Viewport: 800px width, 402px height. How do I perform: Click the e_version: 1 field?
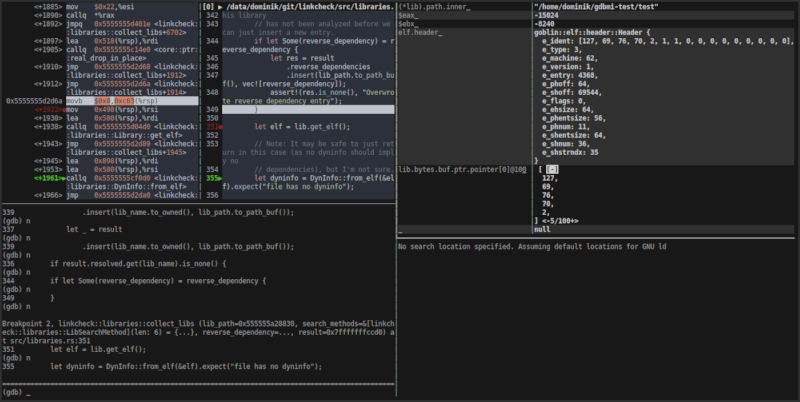[568, 67]
